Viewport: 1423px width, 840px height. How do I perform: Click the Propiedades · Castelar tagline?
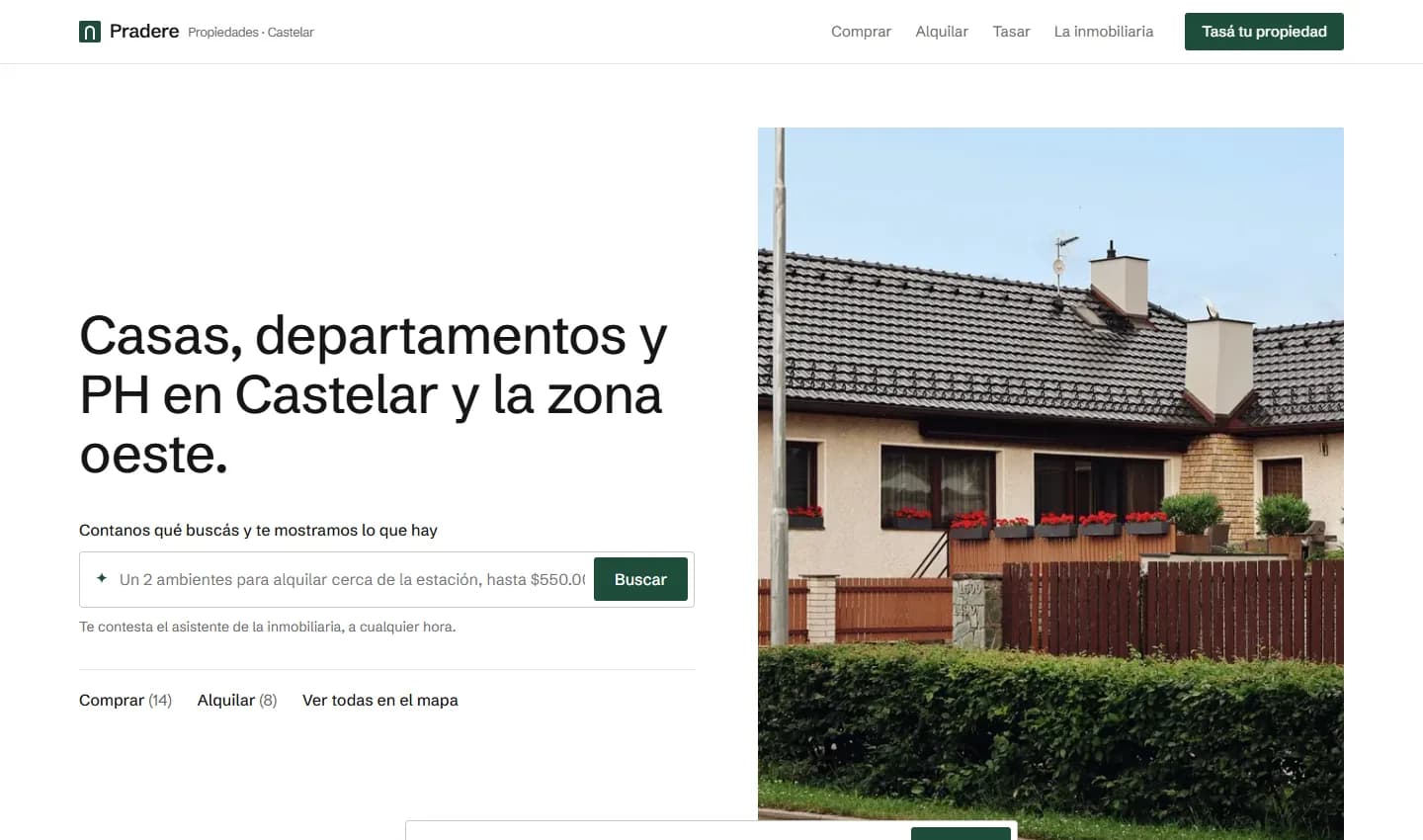click(x=251, y=33)
